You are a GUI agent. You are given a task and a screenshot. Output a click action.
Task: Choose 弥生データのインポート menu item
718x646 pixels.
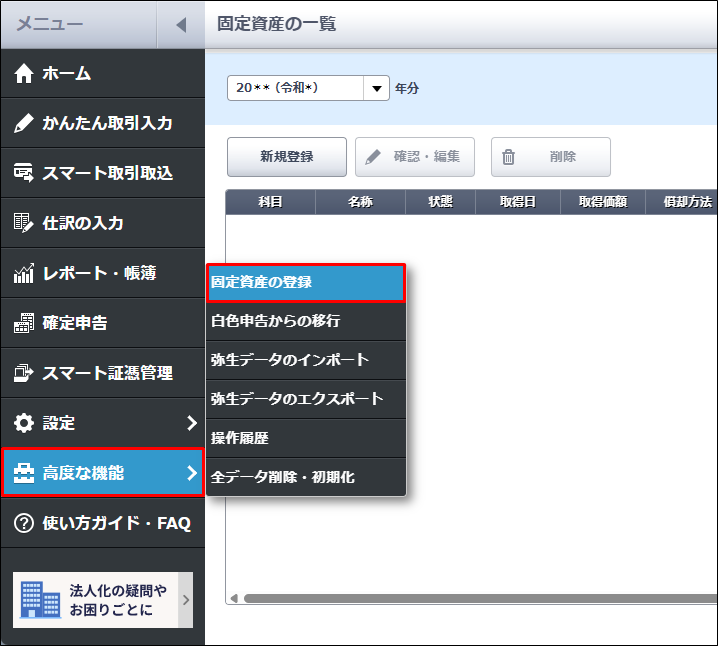[305, 360]
